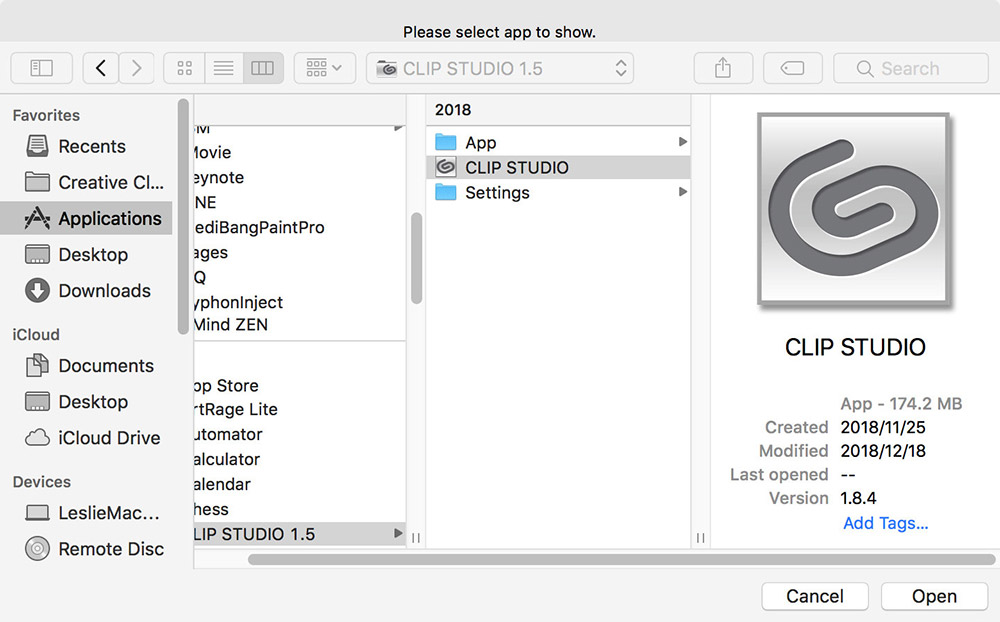This screenshot has width=1000, height=622.
Task: Toggle the sidebar visibility button
Action: coord(41,68)
